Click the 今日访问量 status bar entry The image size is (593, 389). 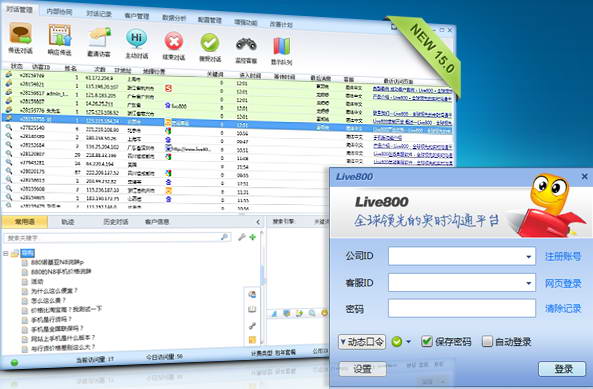coord(164,356)
